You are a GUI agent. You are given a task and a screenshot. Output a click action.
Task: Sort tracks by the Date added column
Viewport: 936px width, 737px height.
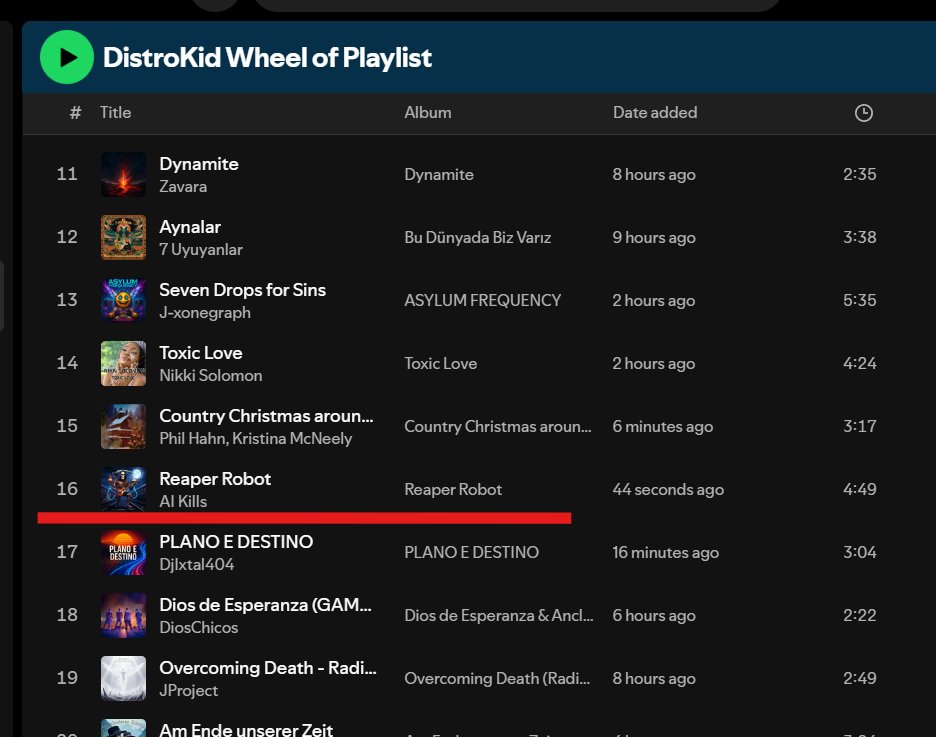click(x=655, y=112)
